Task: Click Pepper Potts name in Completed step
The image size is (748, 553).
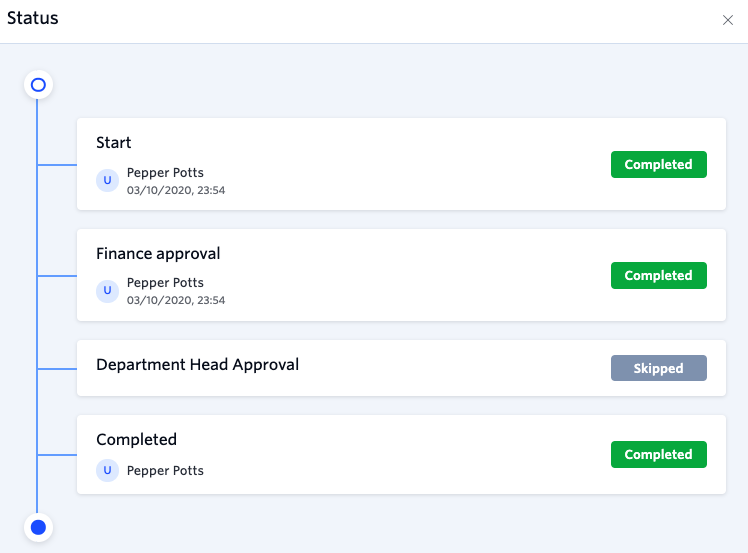Action: pos(165,470)
